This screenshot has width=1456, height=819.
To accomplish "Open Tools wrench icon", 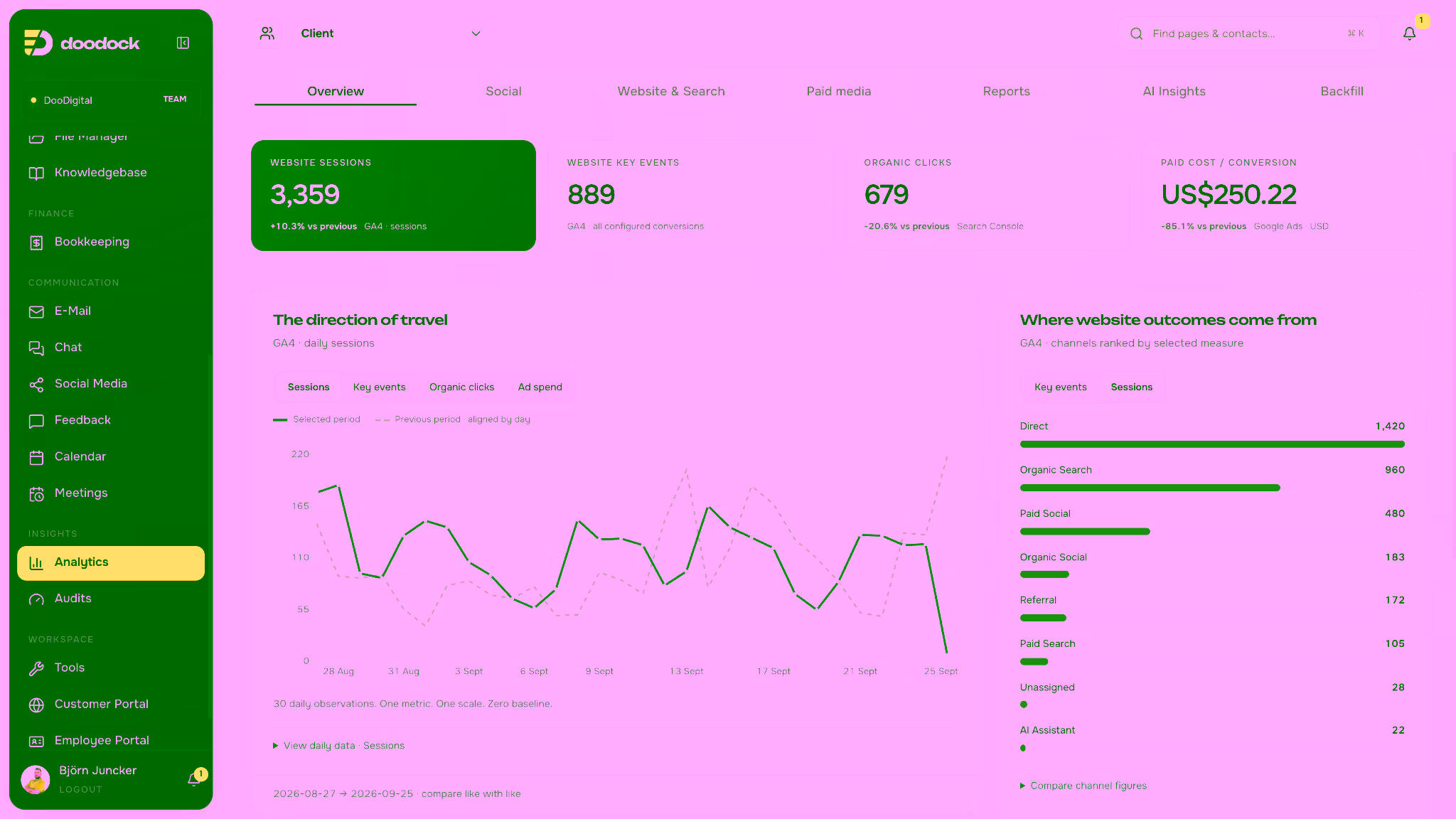I will (x=36, y=668).
